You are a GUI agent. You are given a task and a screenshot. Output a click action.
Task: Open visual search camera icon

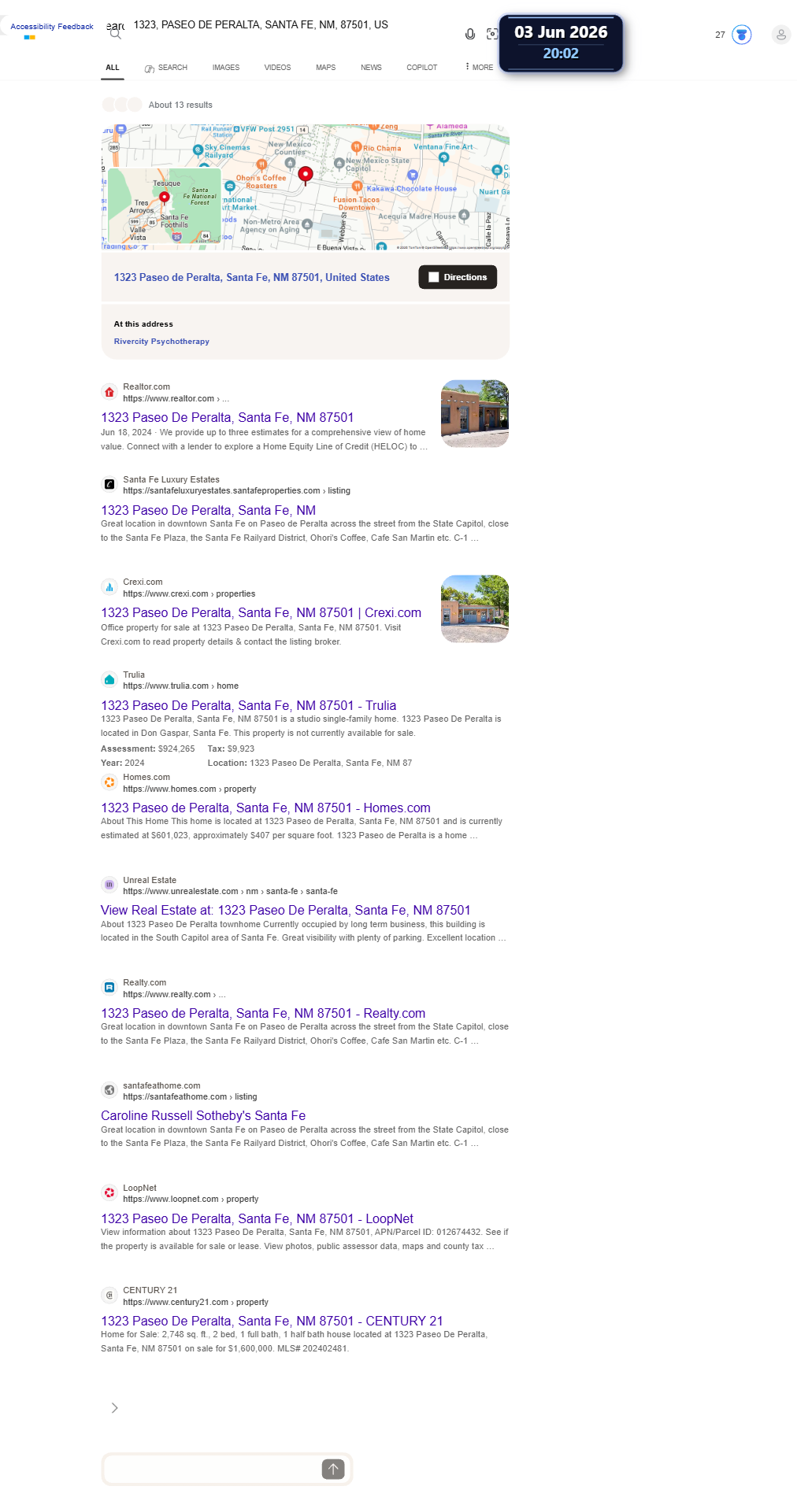(492, 34)
